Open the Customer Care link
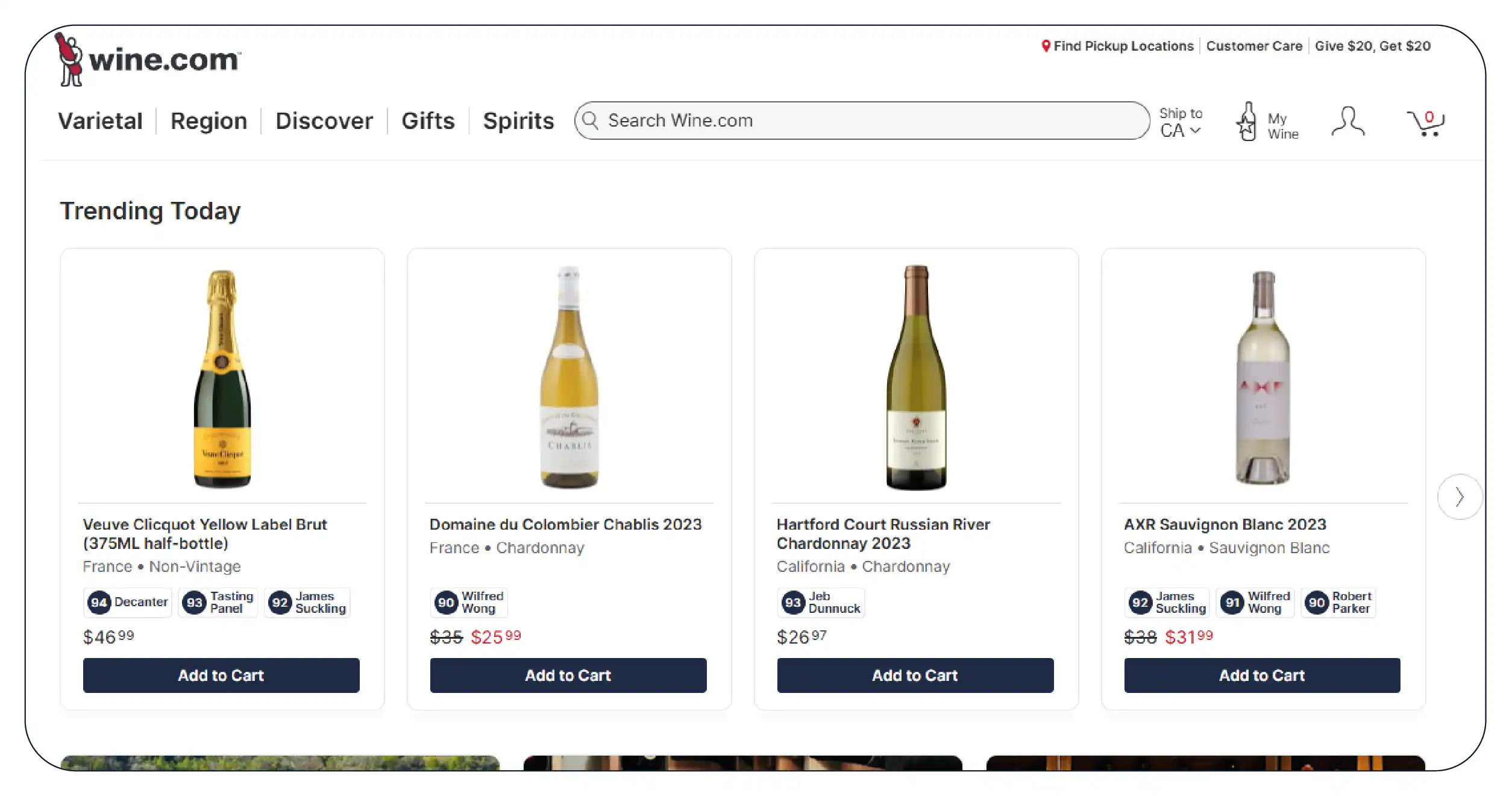The image size is (1512, 796). pyautogui.click(x=1254, y=46)
